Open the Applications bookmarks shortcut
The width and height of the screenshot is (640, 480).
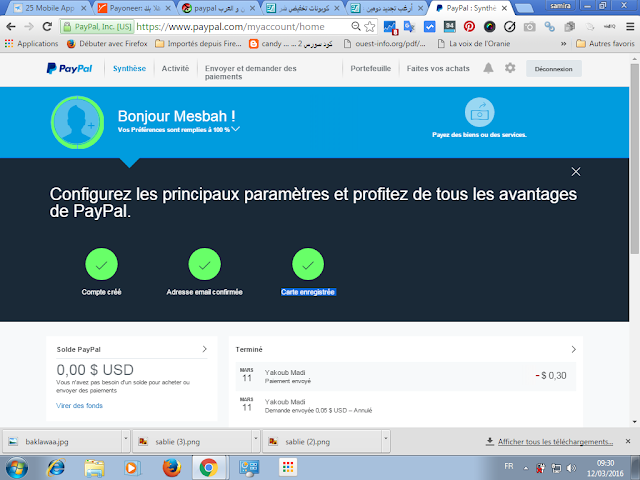pos(32,44)
